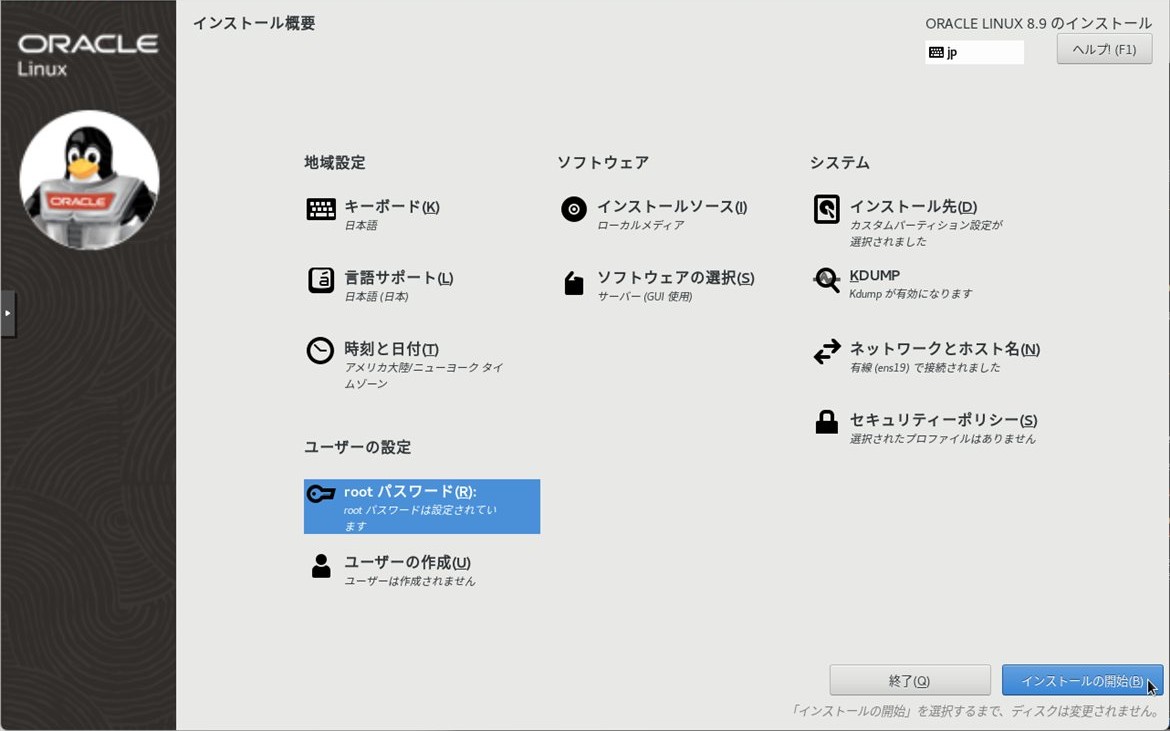Open the keyboard settings icon
Viewport: 1170px width, 731px height.
coord(321,210)
